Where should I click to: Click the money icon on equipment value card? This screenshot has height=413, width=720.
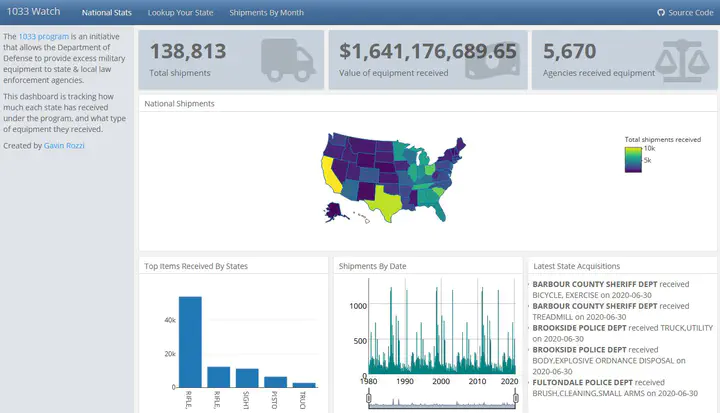pos(492,61)
